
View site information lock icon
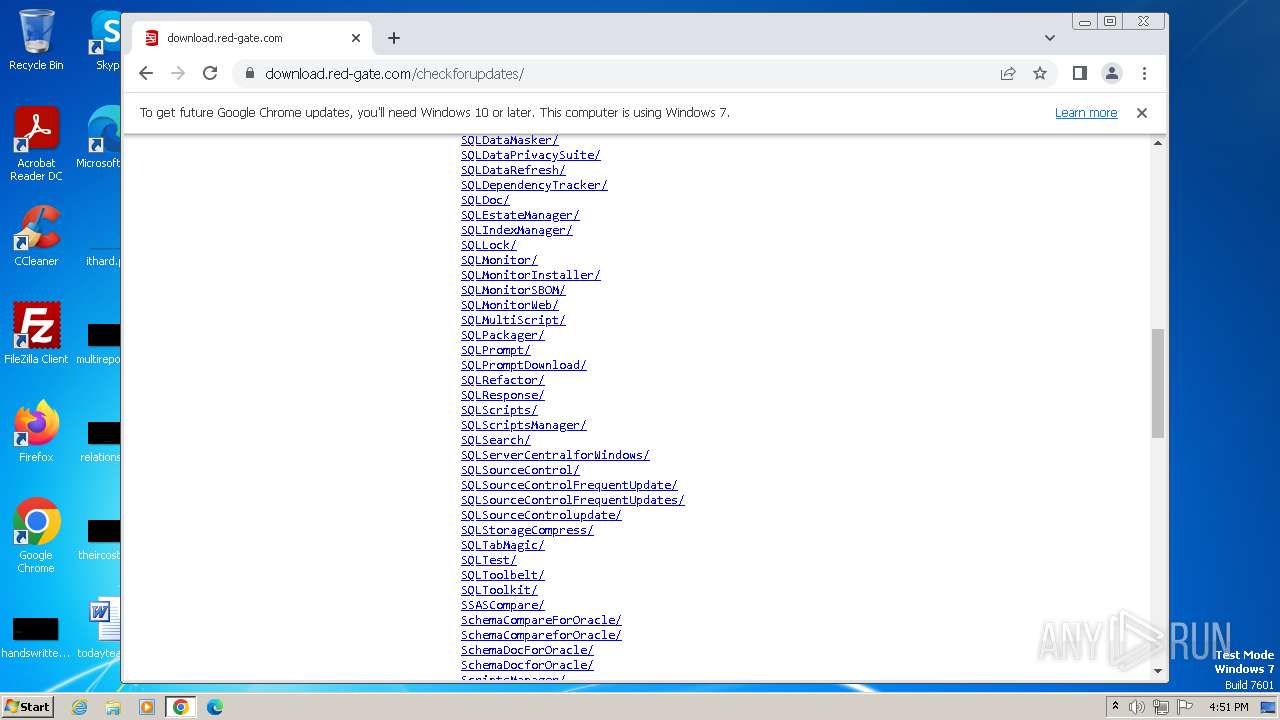point(249,73)
